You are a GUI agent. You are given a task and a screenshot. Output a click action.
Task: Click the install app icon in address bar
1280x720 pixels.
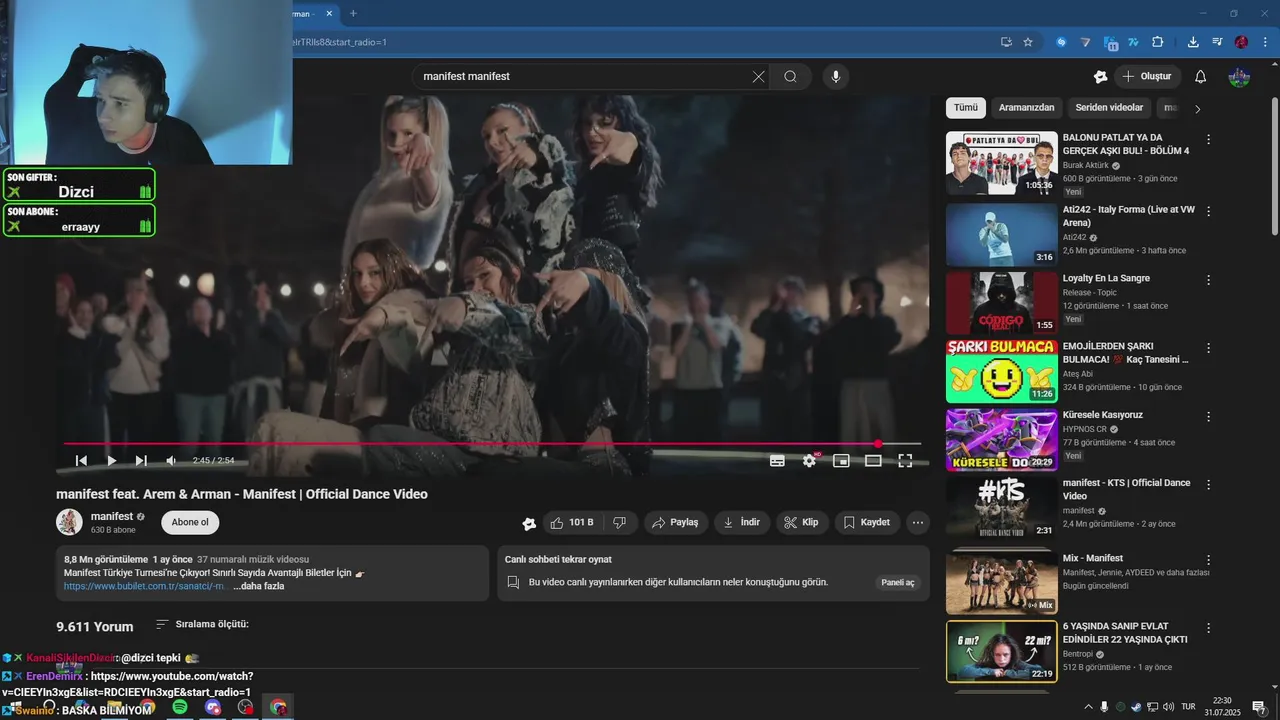(x=1006, y=42)
